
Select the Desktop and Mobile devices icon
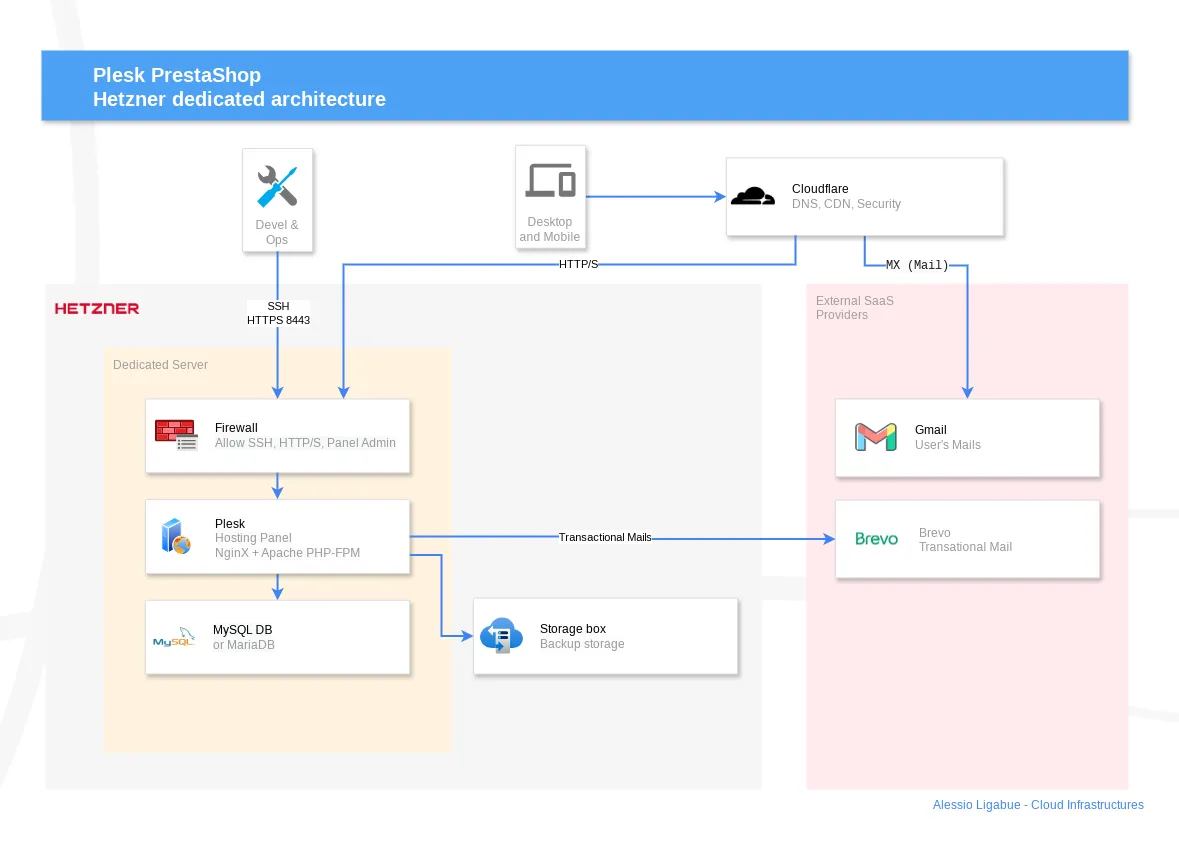tap(550, 181)
